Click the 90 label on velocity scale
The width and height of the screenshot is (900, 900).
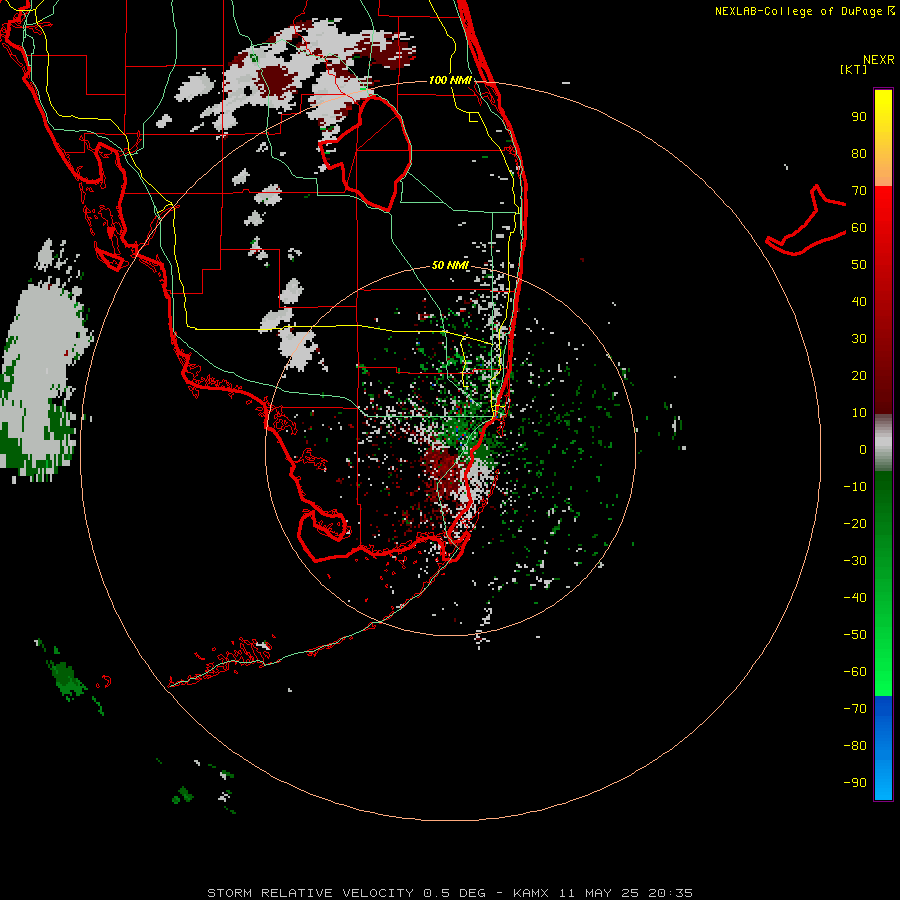859,117
